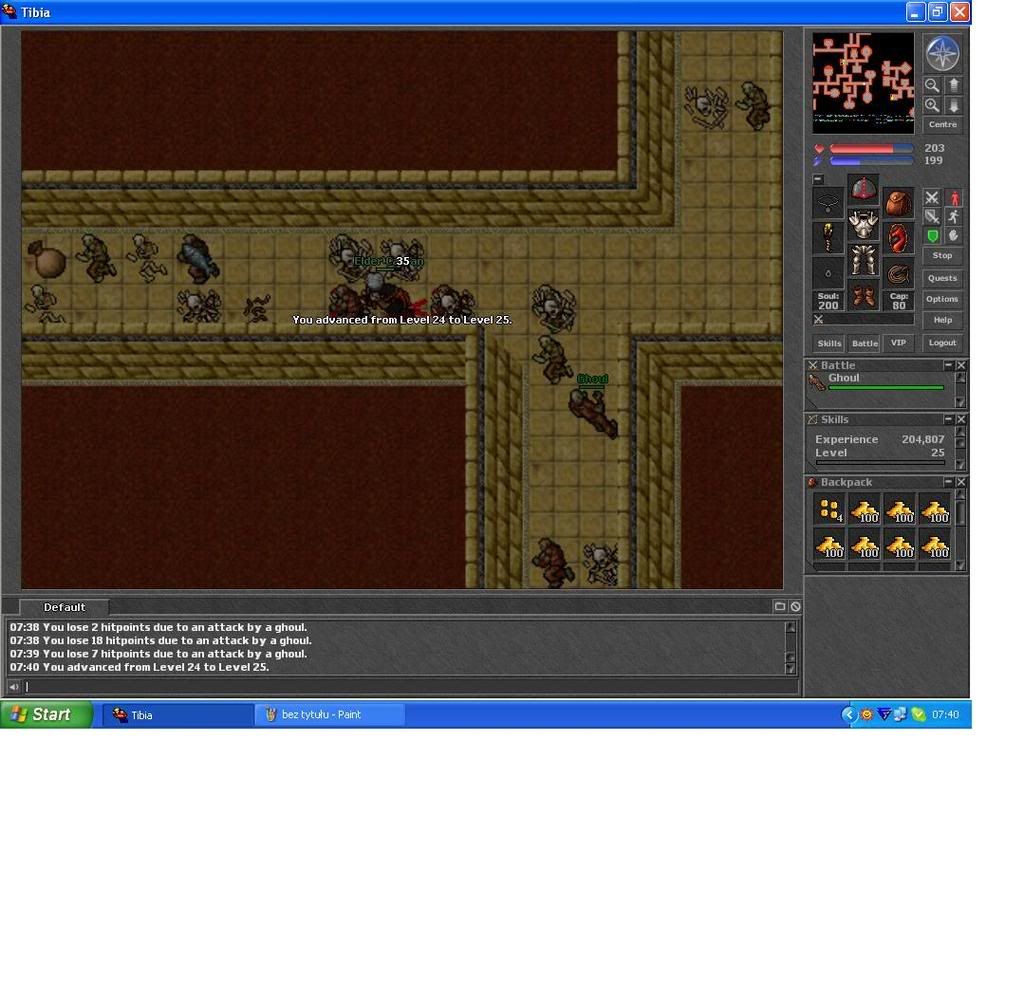Screen dimensions: 1024x981
Task: Click the Centre minimap button
Action: pos(942,125)
